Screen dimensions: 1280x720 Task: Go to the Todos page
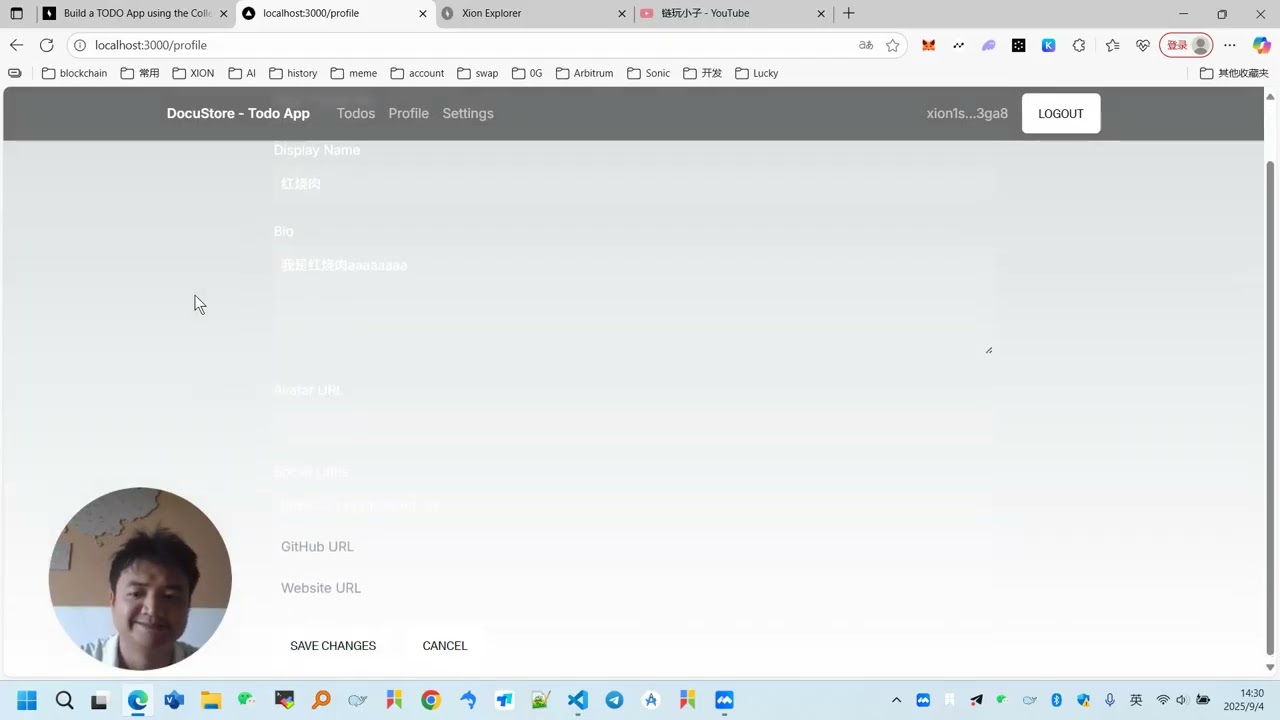click(x=356, y=113)
